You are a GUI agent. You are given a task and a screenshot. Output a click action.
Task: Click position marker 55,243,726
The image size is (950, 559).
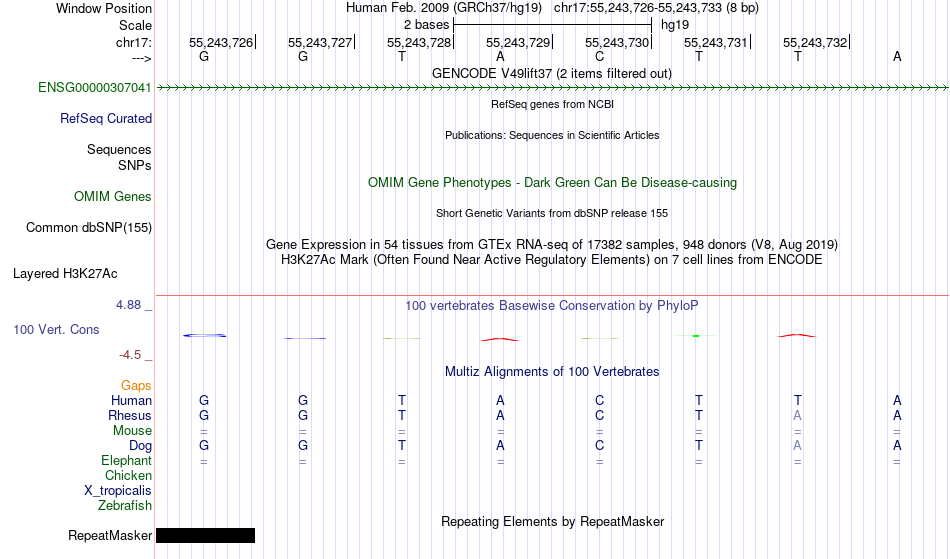222,42
